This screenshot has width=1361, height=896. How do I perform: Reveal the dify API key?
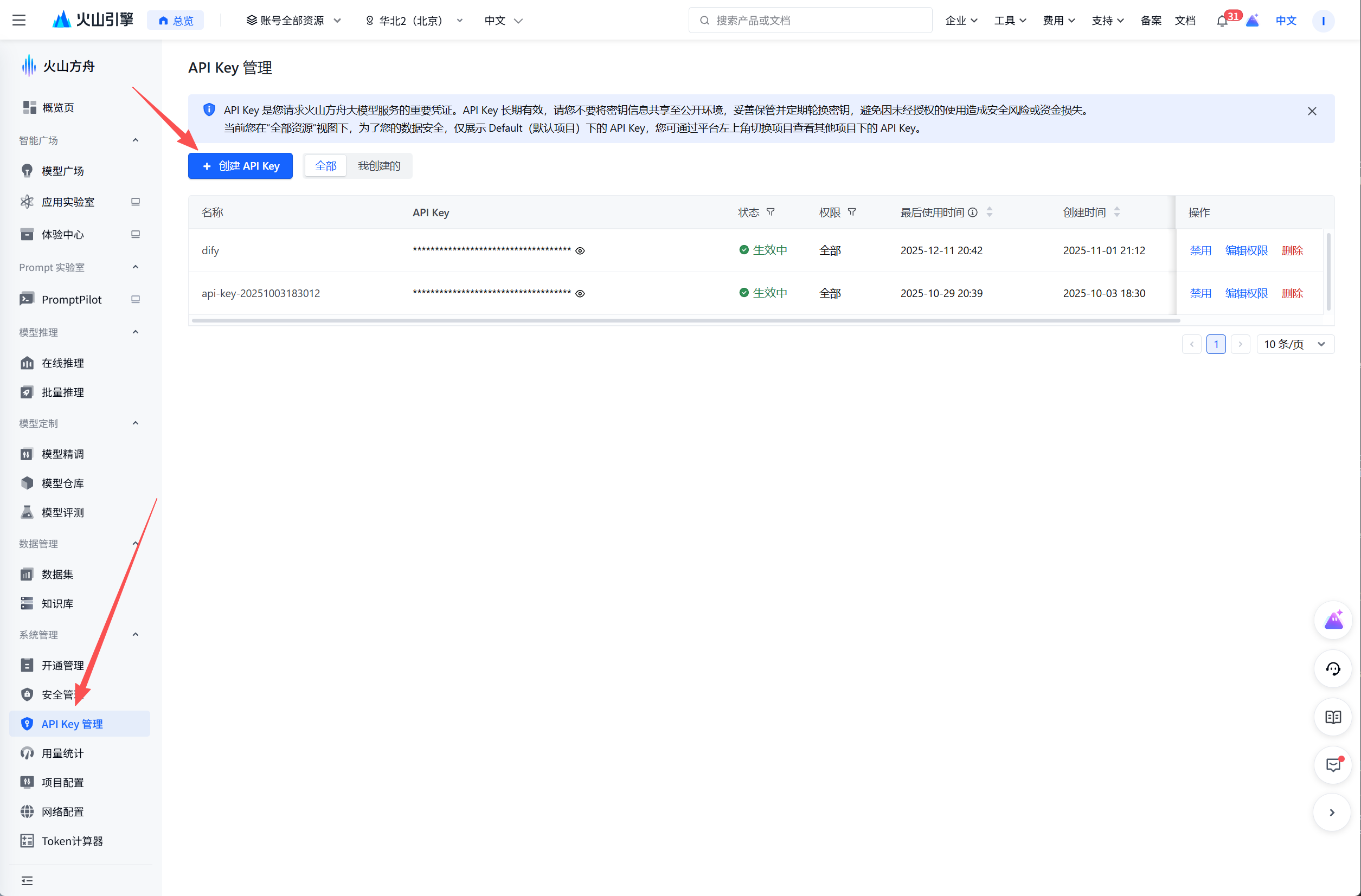[x=580, y=250]
